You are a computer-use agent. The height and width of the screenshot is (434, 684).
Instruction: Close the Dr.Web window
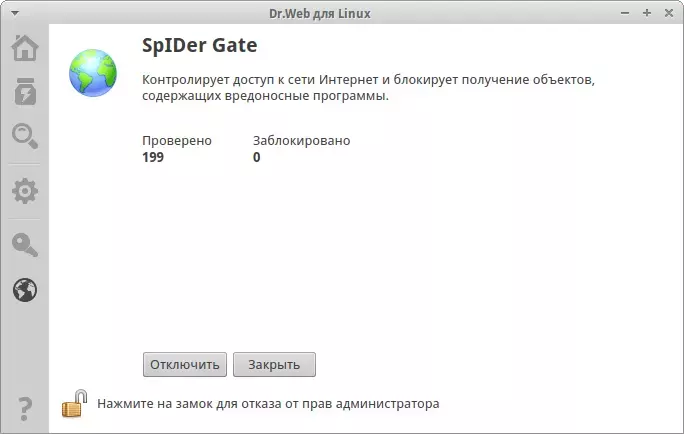pos(669,13)
